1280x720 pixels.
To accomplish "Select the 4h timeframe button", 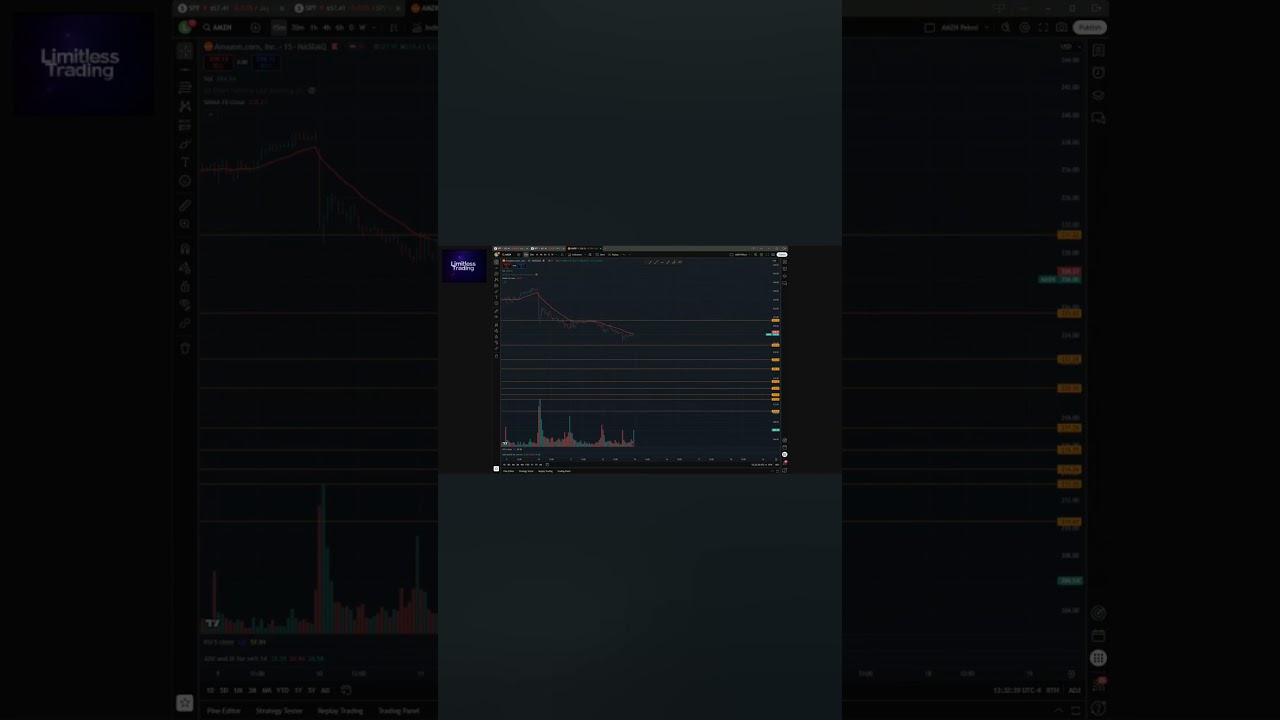I will pos(326,28).
